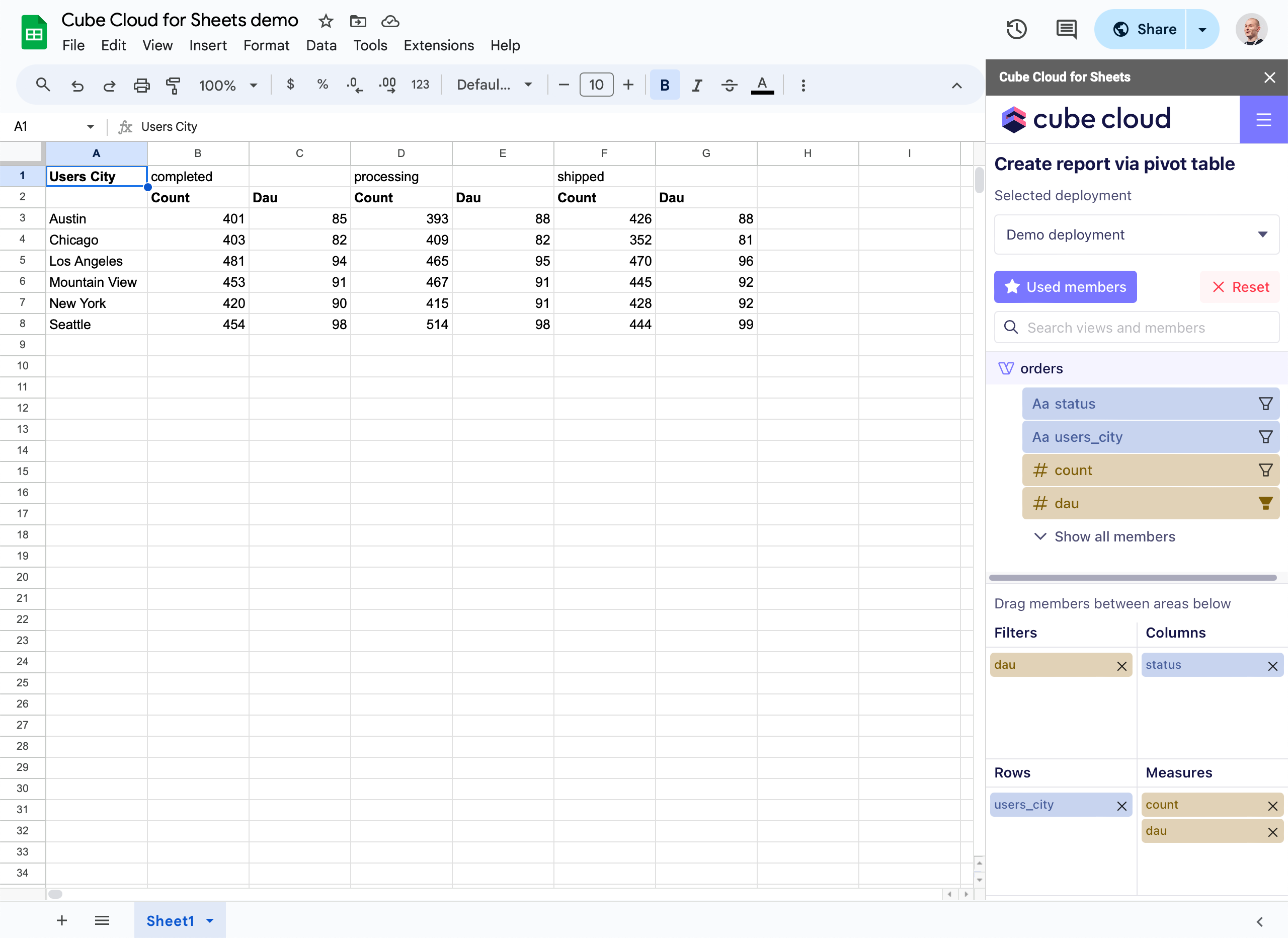
Task: Click the Used members button
Action: pos(1065,287)
